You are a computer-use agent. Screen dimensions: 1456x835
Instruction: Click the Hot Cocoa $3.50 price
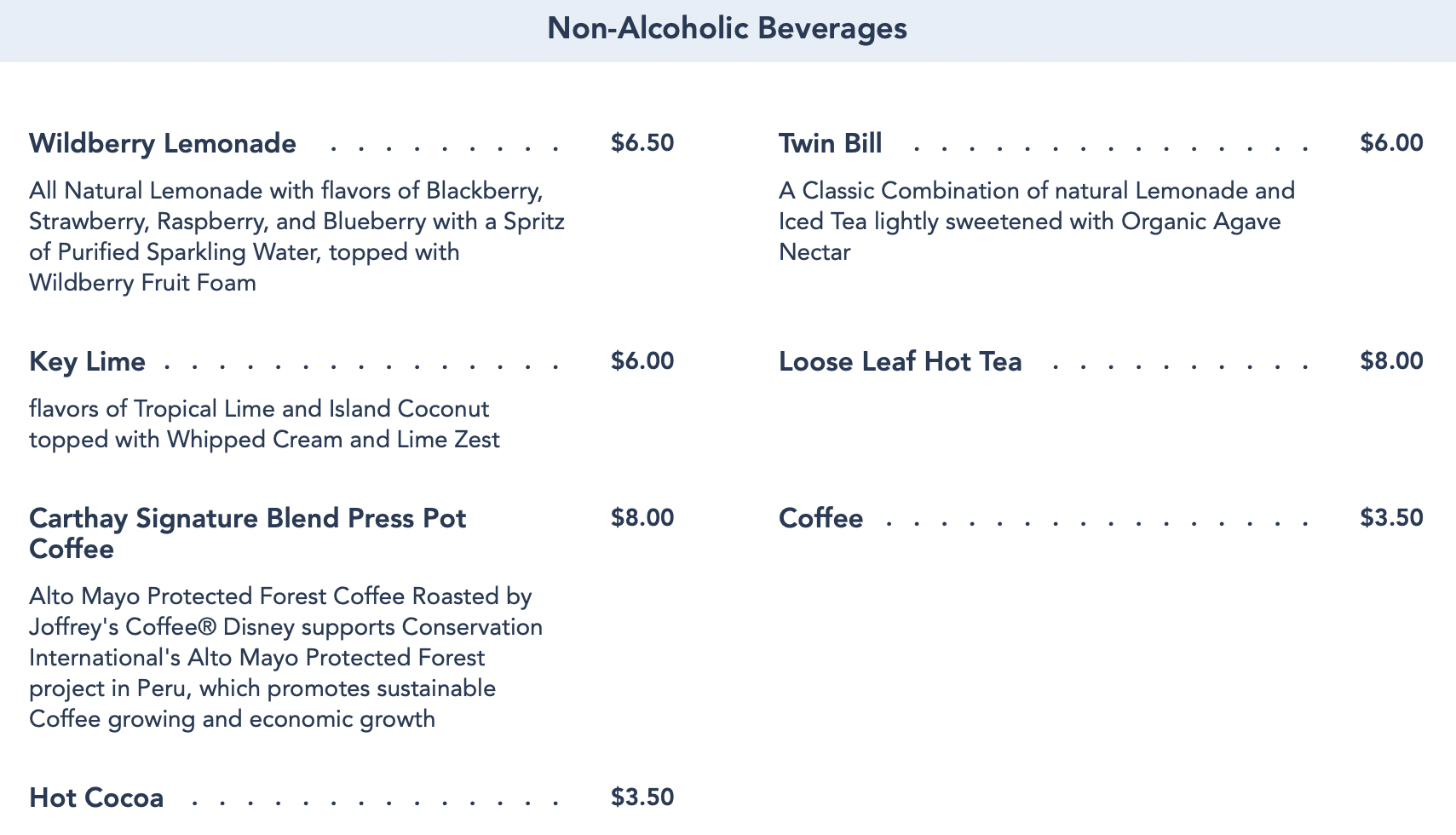tap(642, 798)
